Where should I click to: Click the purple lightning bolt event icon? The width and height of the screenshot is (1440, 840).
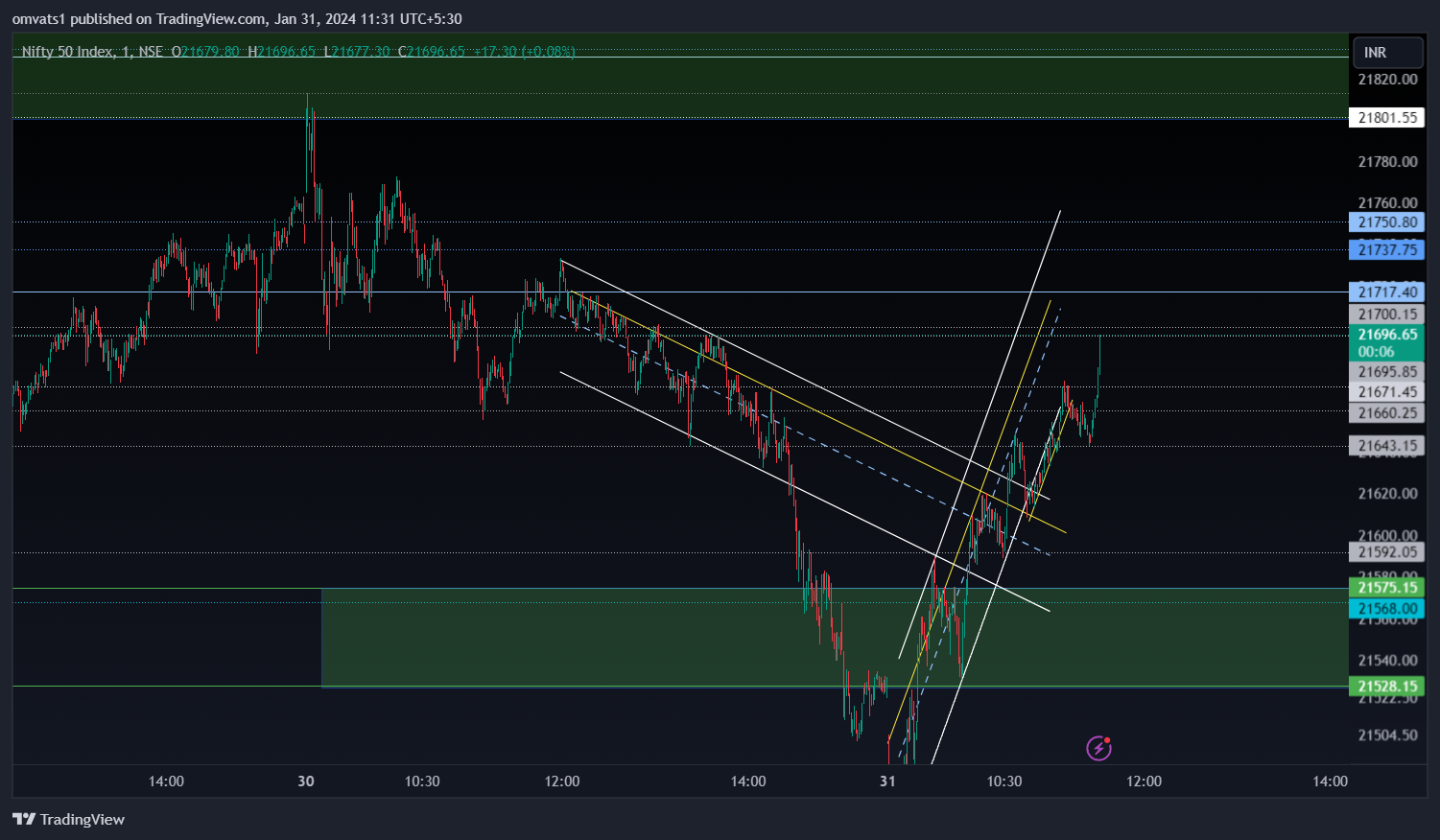1098,748
